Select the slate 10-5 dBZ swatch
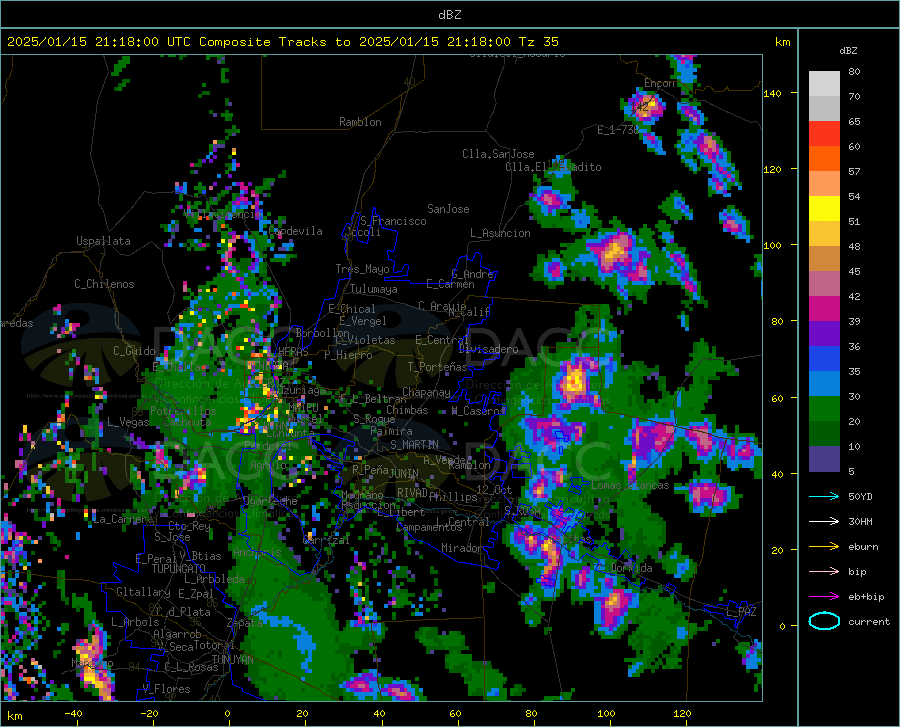 824,459
